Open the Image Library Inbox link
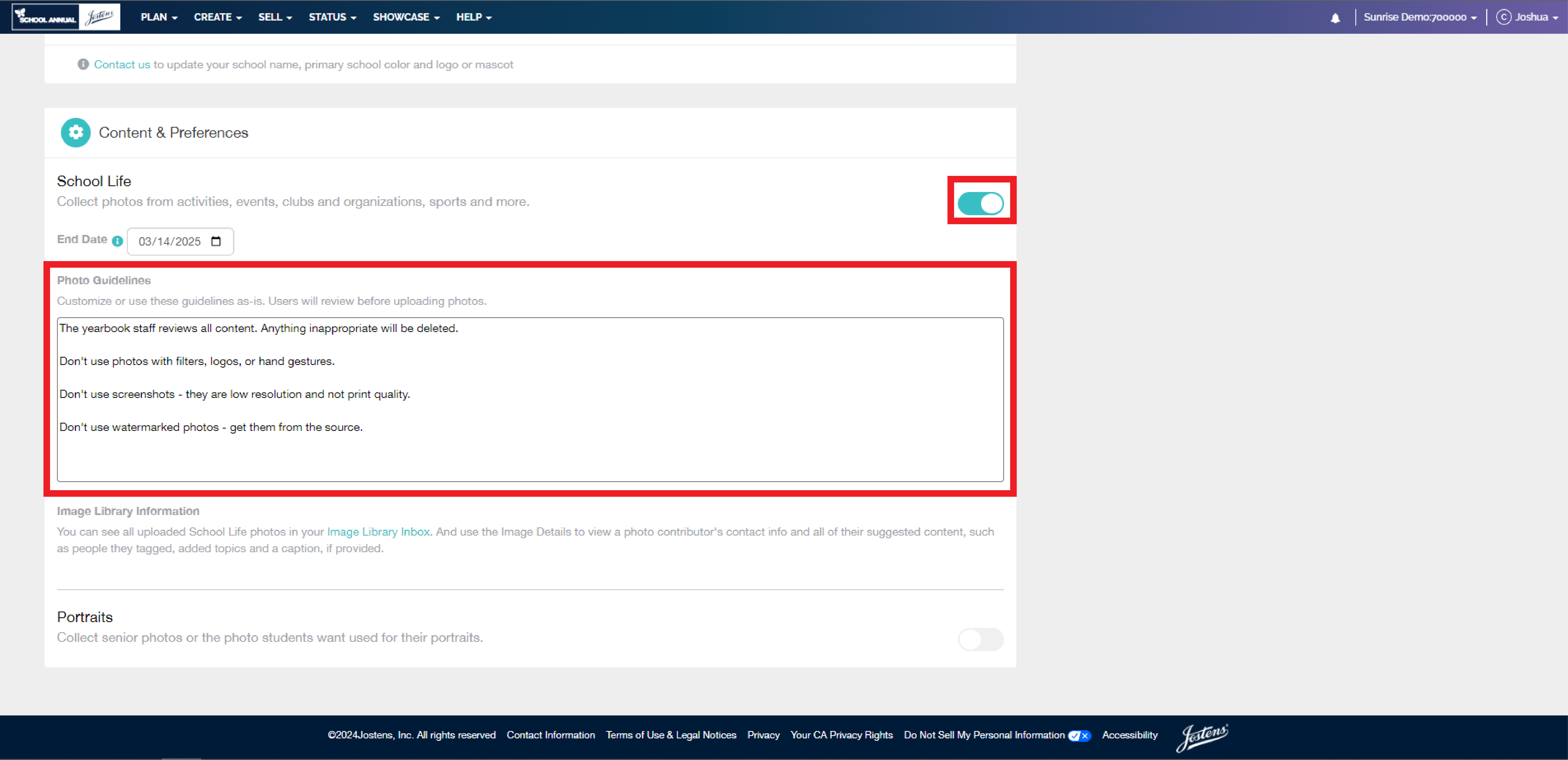 pyautogui.click(x=378, y=532)
